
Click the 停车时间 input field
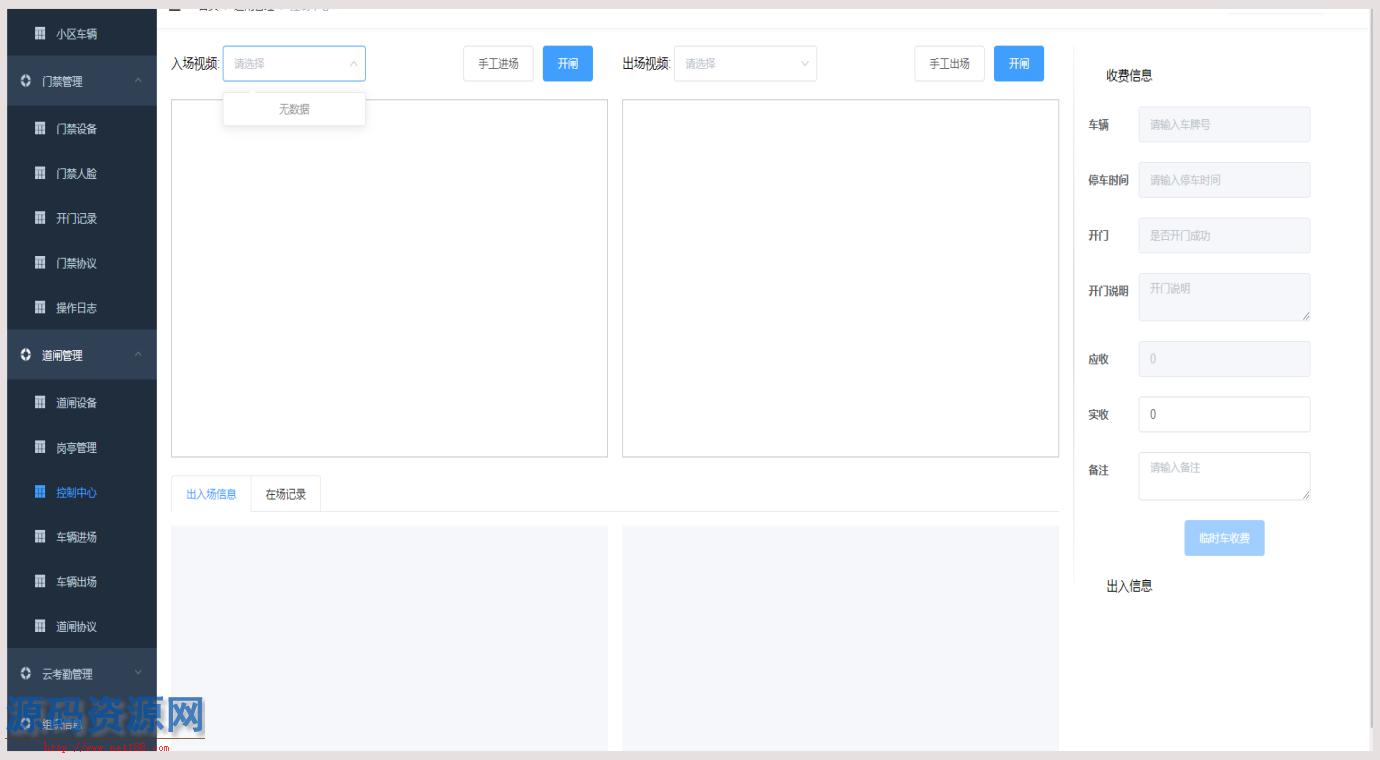tap(1224, 180)
